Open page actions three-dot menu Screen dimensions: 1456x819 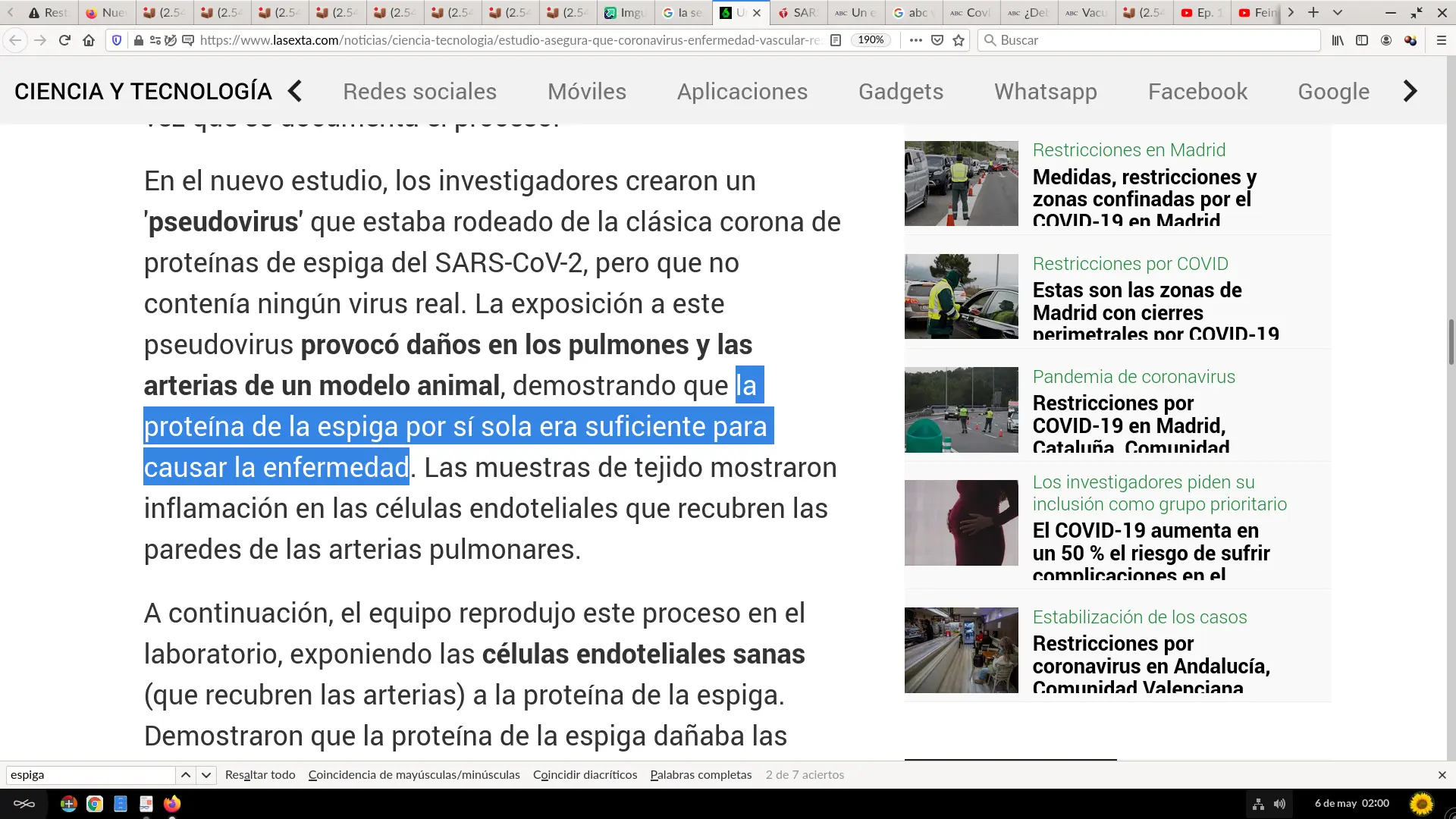[916, 40]
